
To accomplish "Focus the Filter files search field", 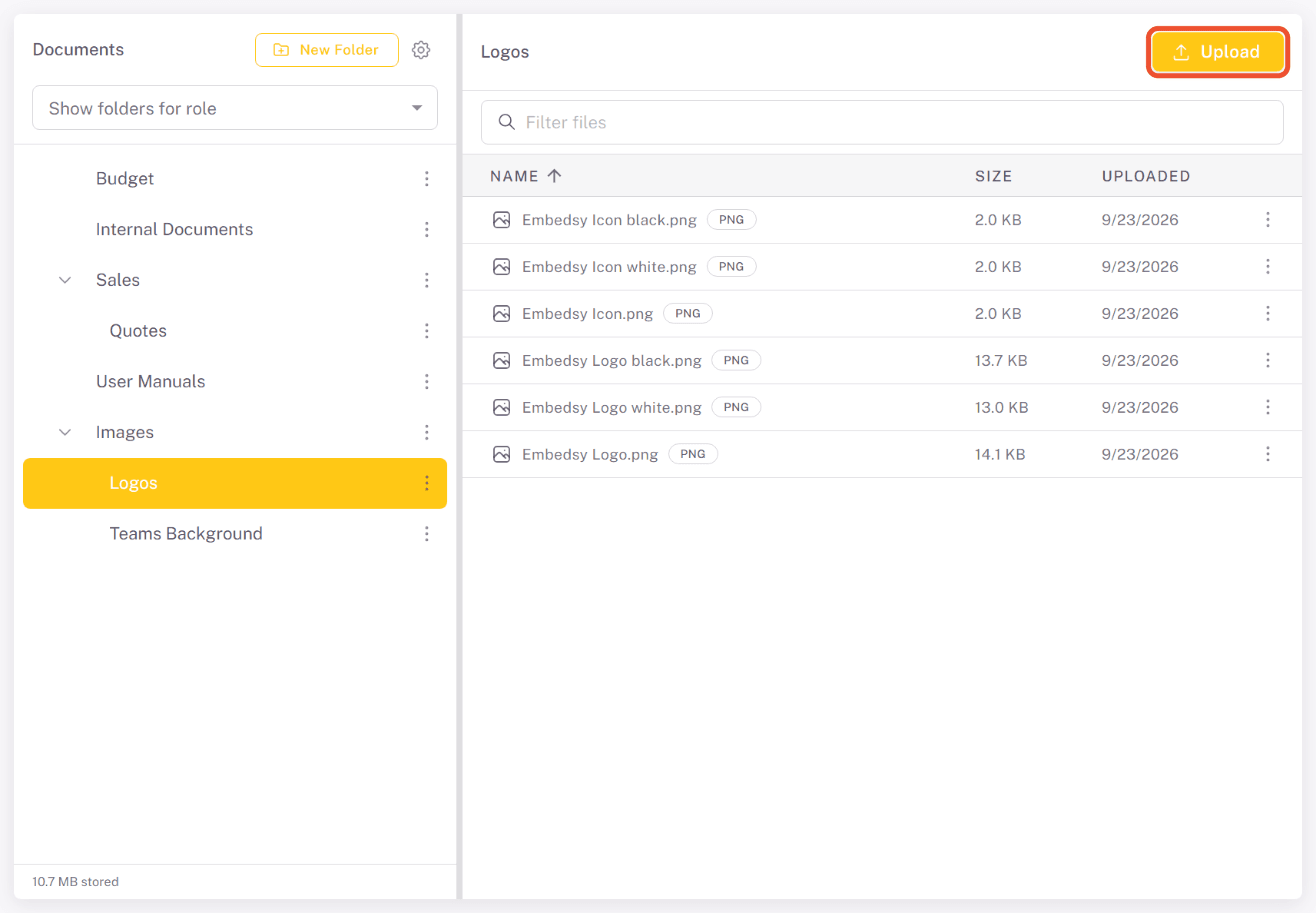I will 882,122.
